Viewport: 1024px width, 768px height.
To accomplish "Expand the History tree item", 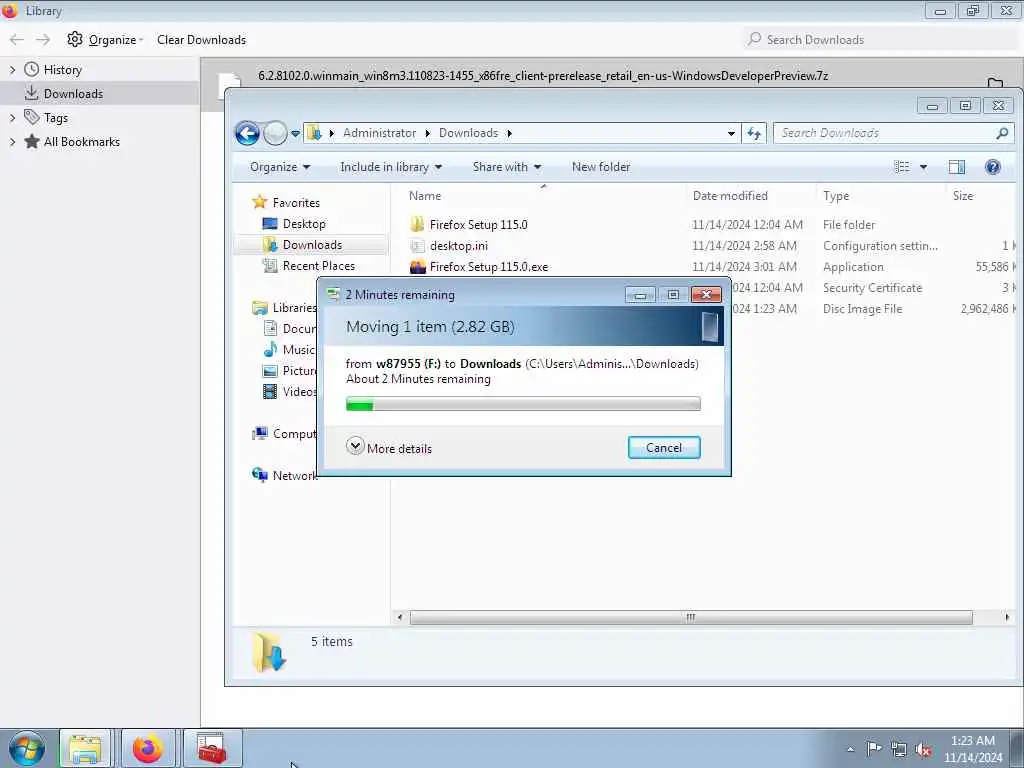I will click(x=12, y=70).
